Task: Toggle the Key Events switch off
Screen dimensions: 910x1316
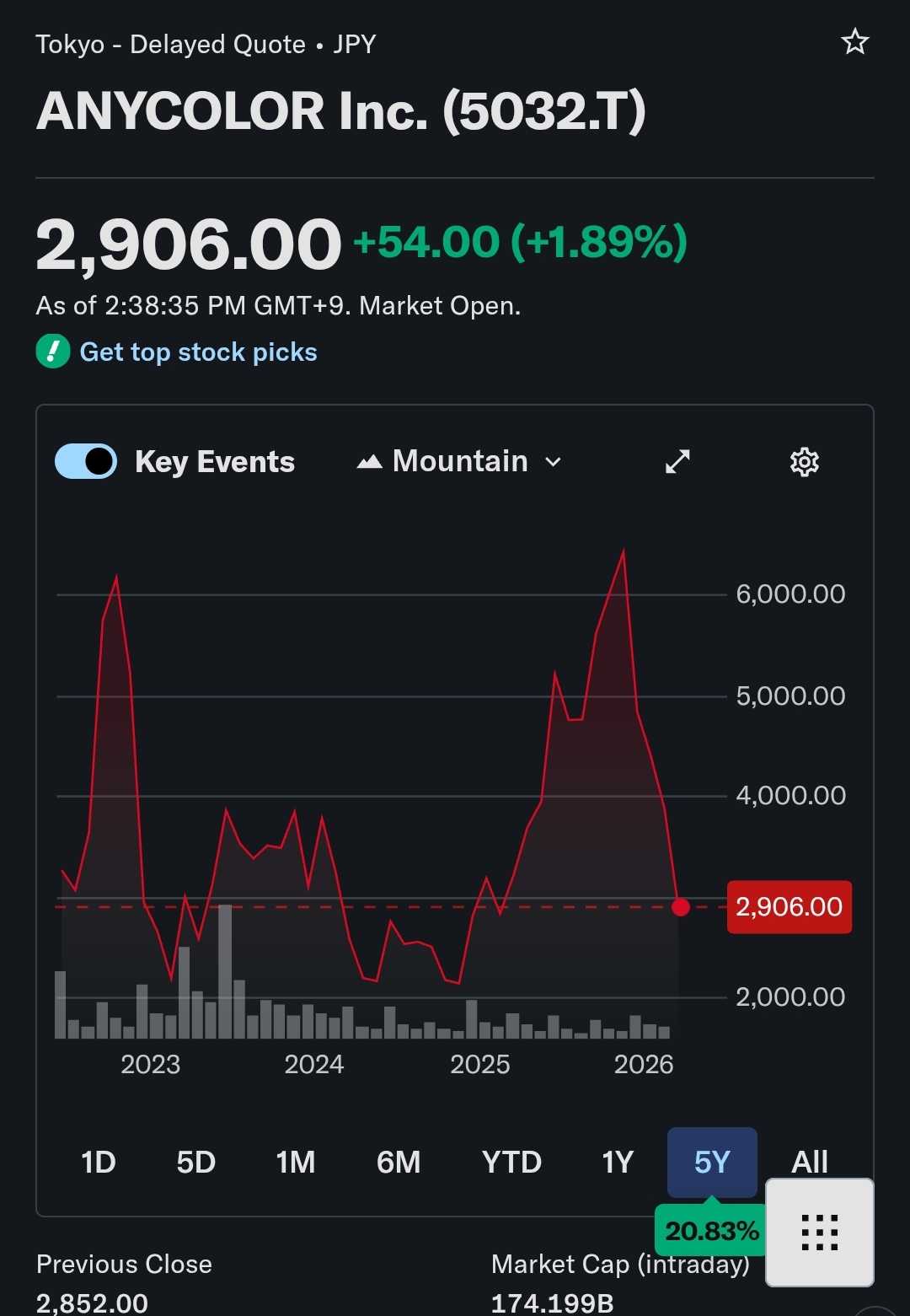Action: click(x=86, y=461)
